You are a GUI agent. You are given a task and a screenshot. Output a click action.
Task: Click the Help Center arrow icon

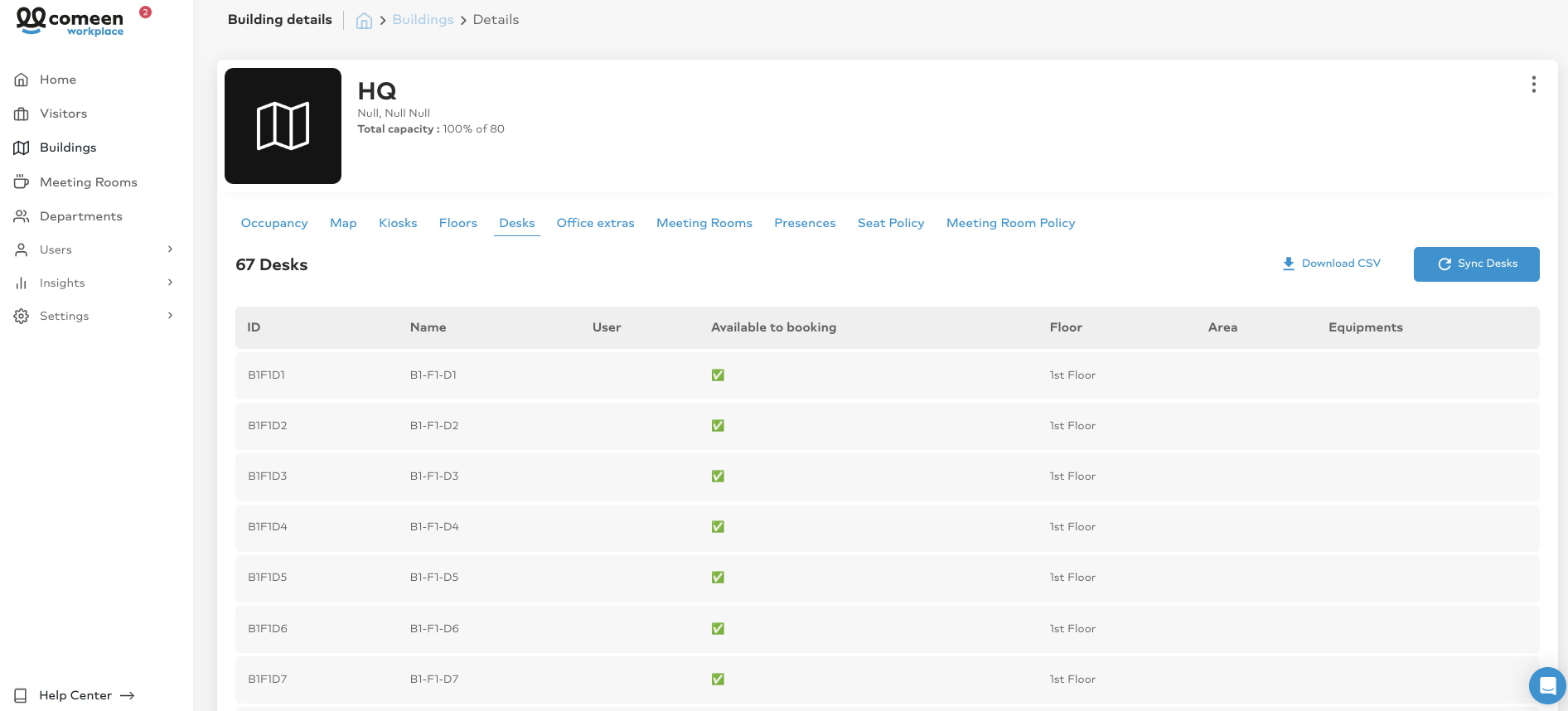pos(128,695)
